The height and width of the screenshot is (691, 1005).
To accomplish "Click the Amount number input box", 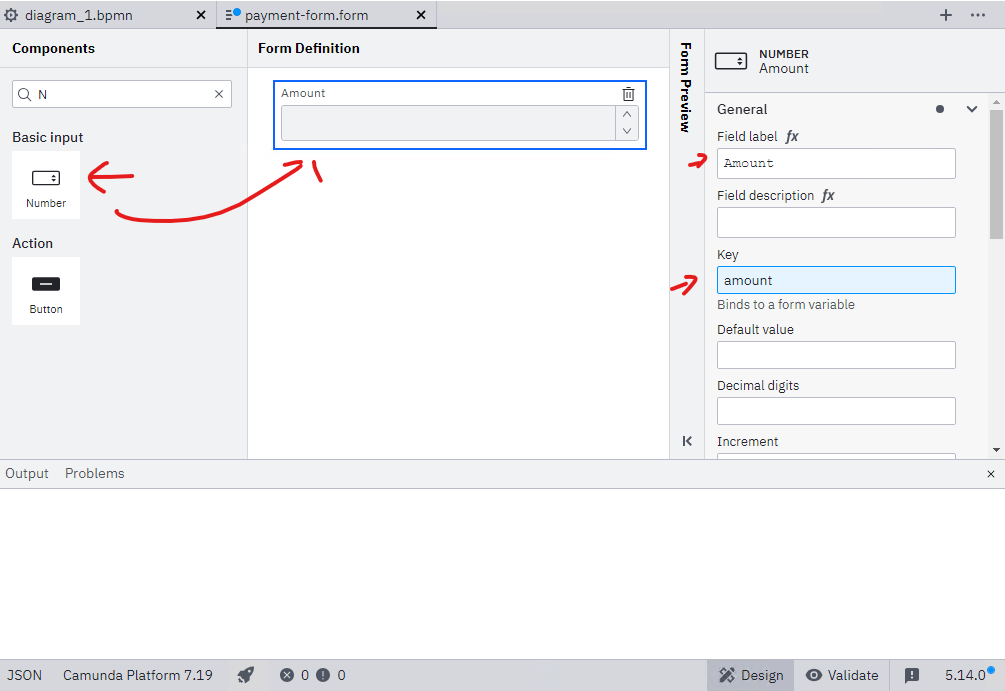I will tap(448, 123).
